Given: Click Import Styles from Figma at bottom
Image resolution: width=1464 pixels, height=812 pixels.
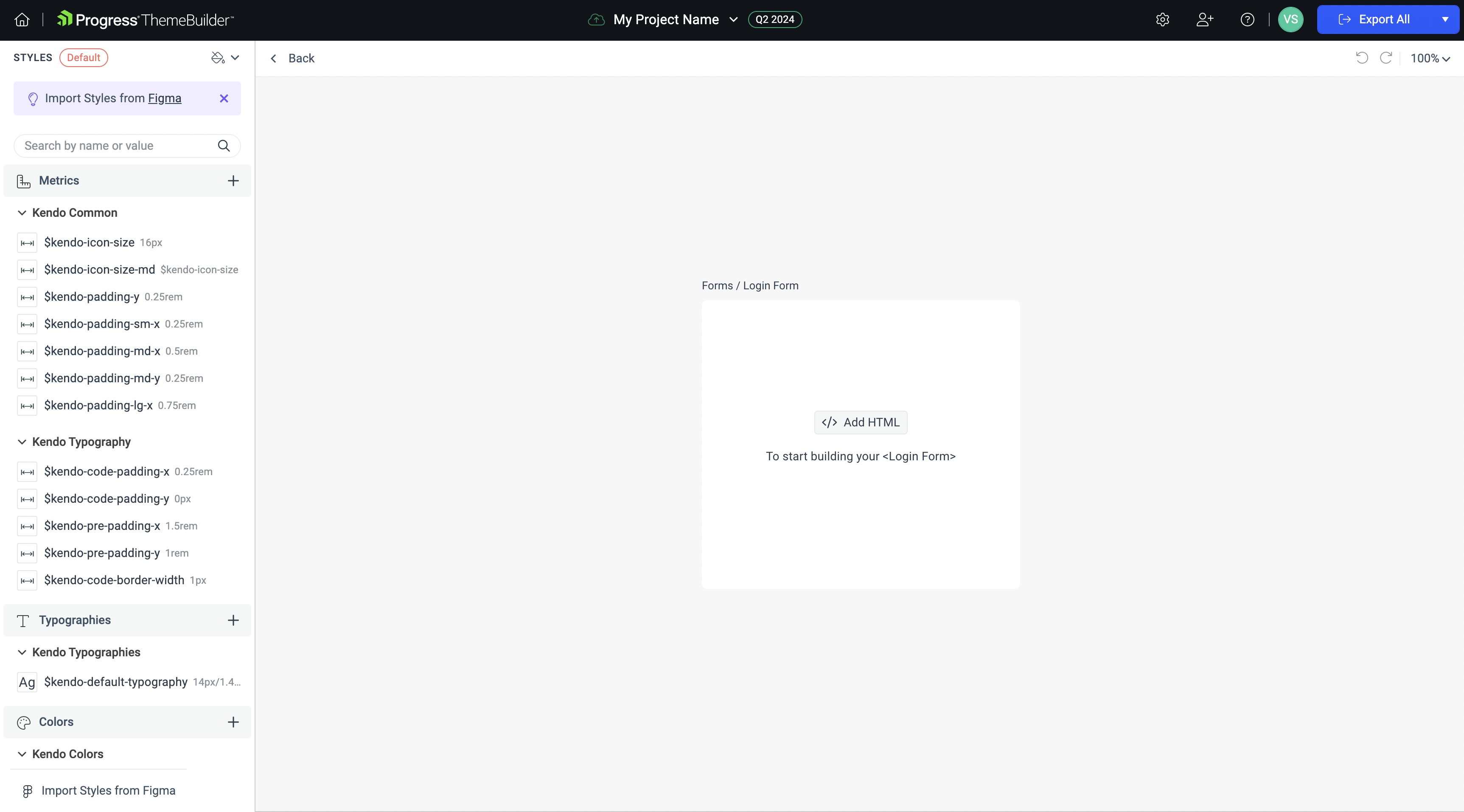Looking at the screenshot, I should coord(99,791).
